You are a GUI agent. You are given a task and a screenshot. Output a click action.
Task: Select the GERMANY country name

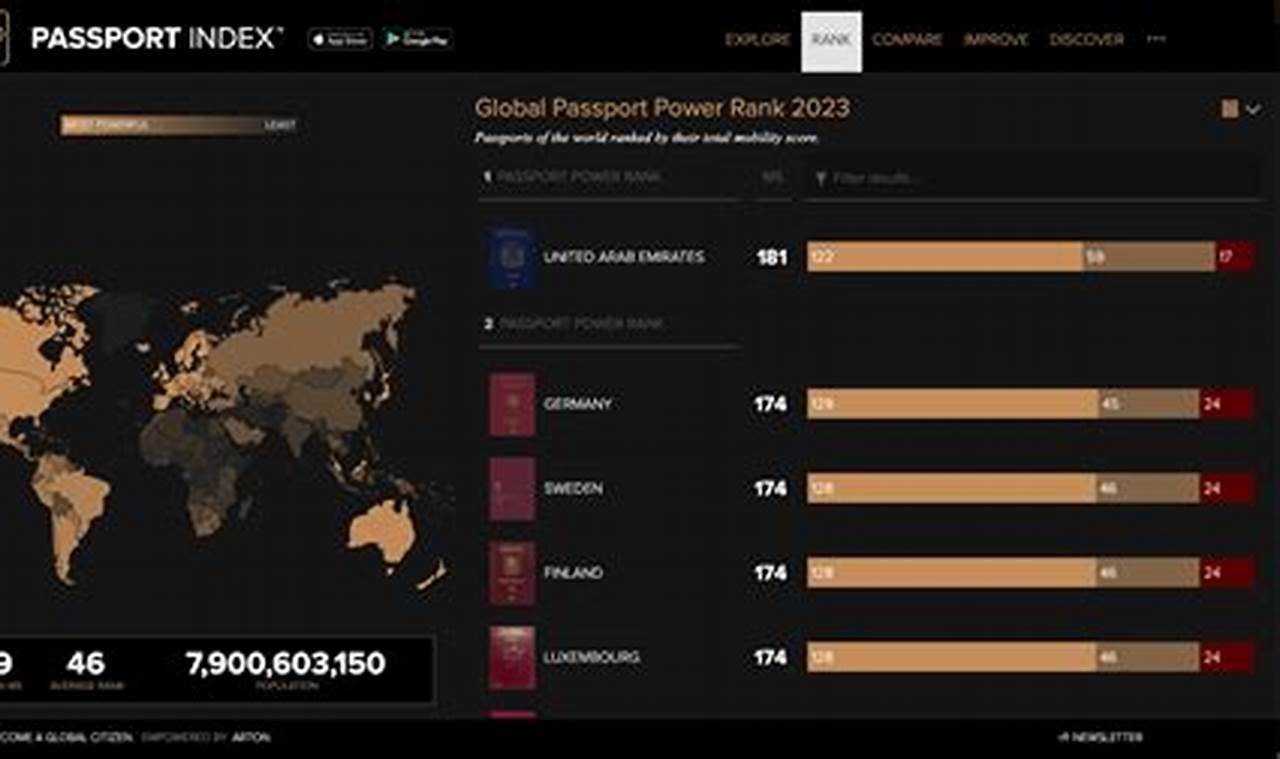click(x=577, y=404)
